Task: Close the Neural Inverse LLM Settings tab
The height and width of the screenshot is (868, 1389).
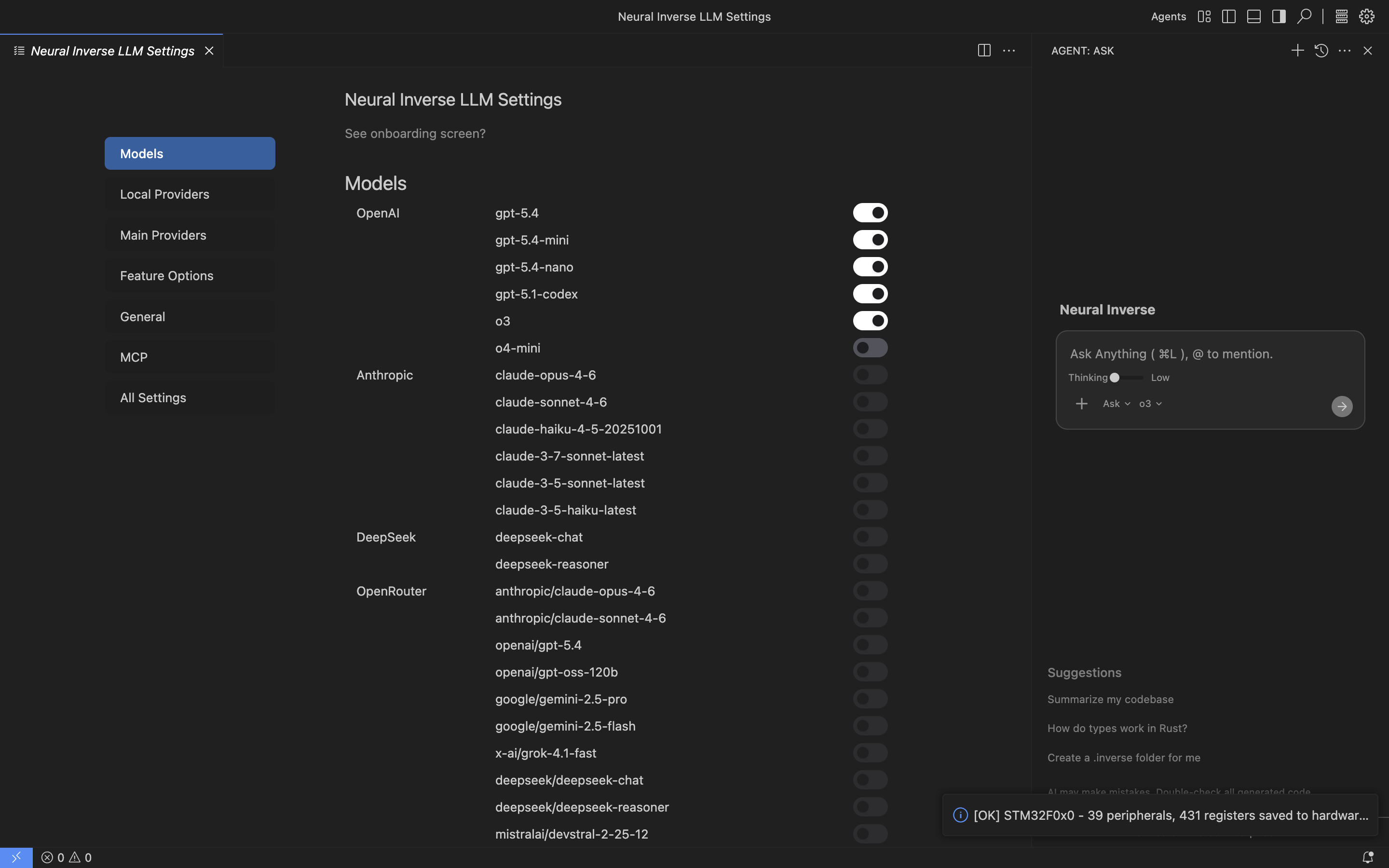Action: click(x=209, y=51)
